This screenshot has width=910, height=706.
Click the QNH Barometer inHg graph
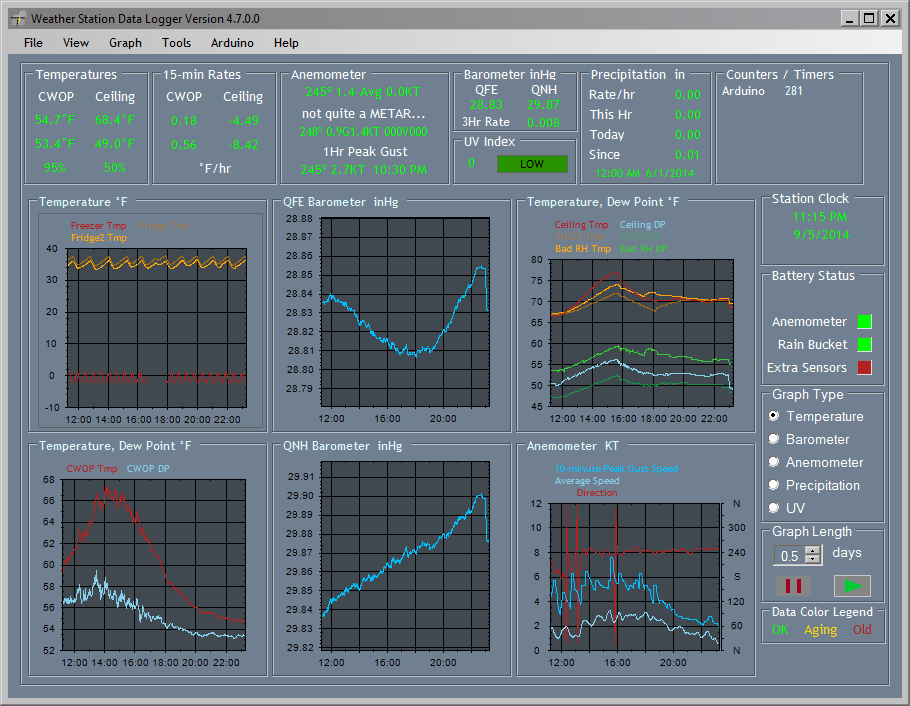(403, 563)
